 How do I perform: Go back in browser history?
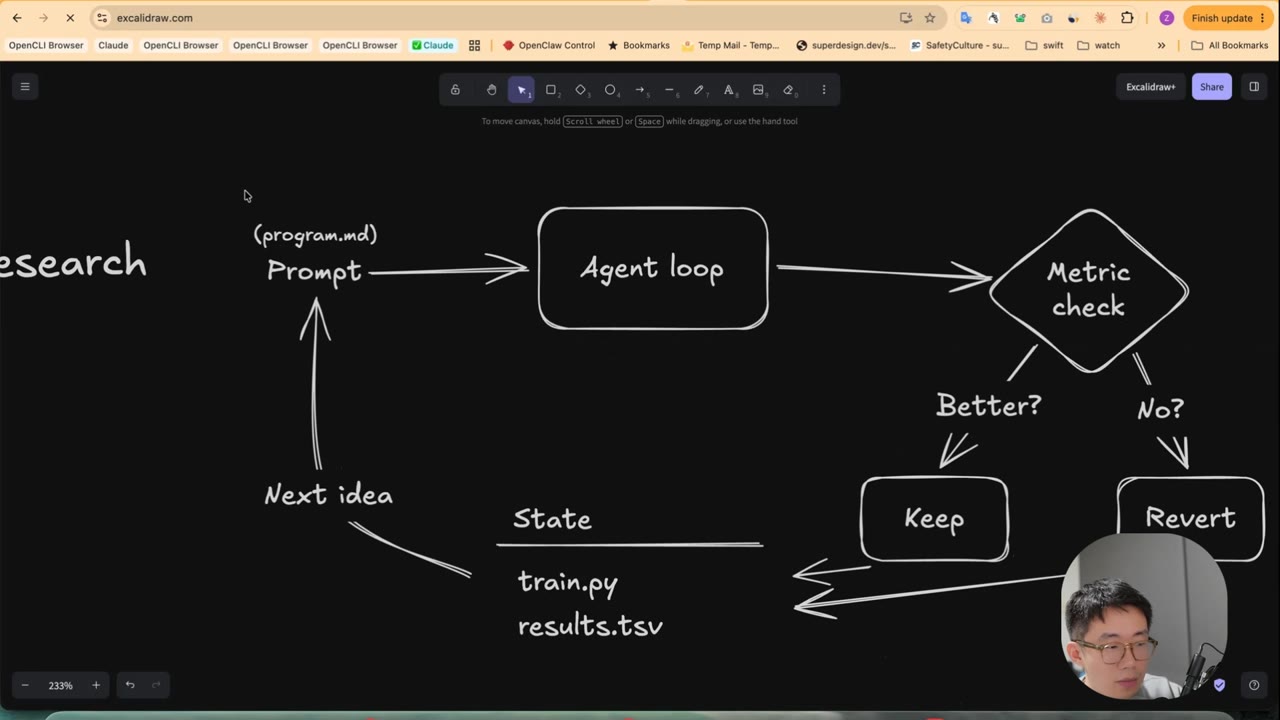pyautogui.click(x=17, y=18)
